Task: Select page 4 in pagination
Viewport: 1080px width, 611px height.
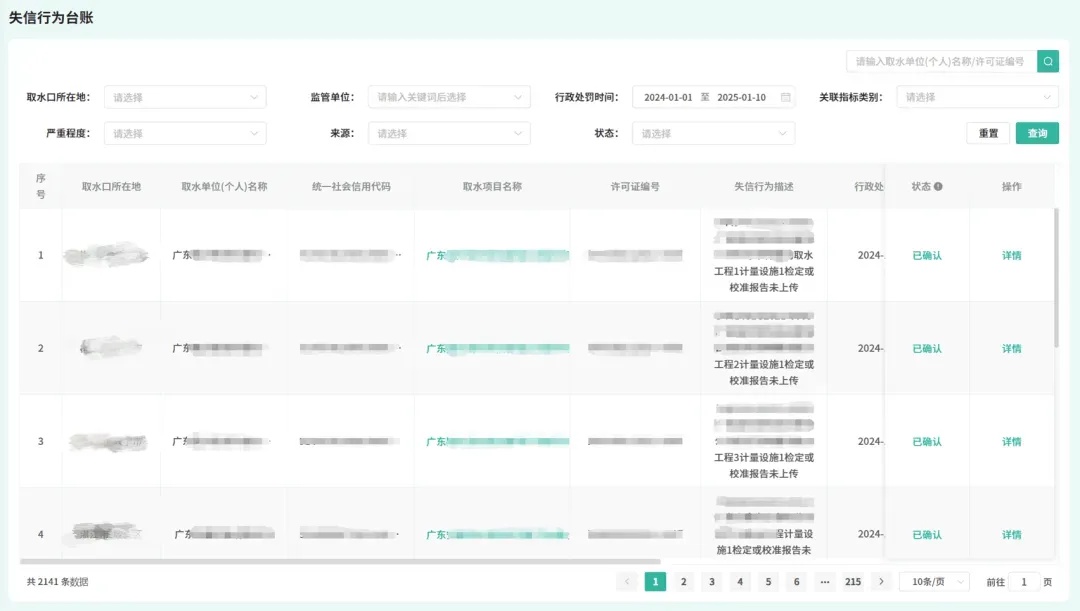Action: [740, 581]
